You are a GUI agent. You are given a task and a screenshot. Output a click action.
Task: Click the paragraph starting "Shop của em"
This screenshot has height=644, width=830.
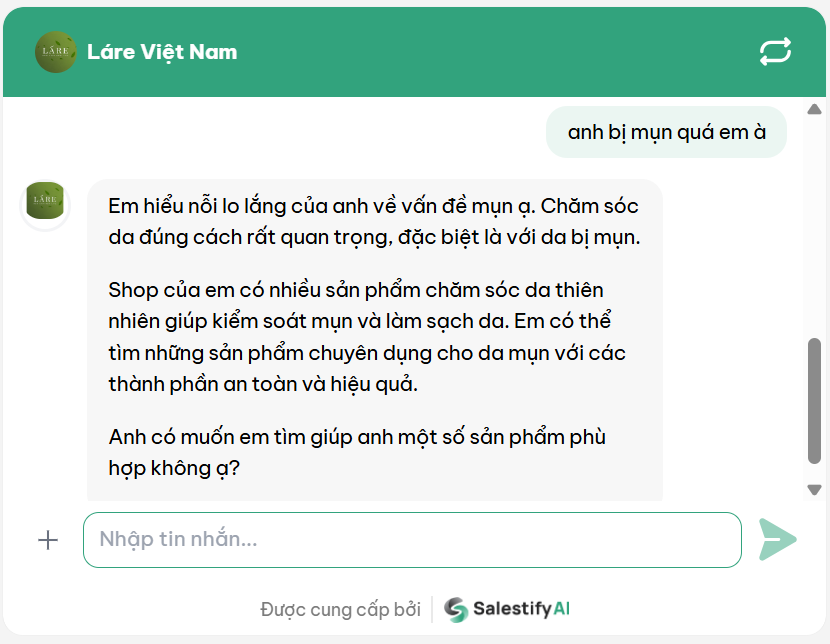pos(367,337)
